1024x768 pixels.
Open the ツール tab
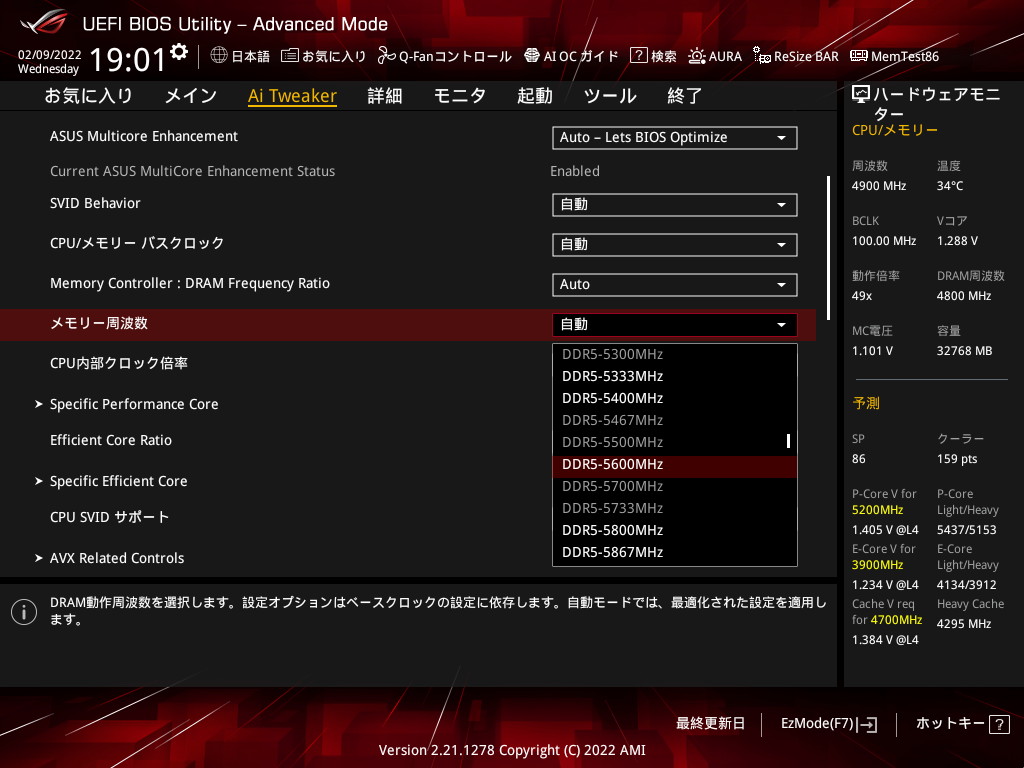click(x=610, y=96)
